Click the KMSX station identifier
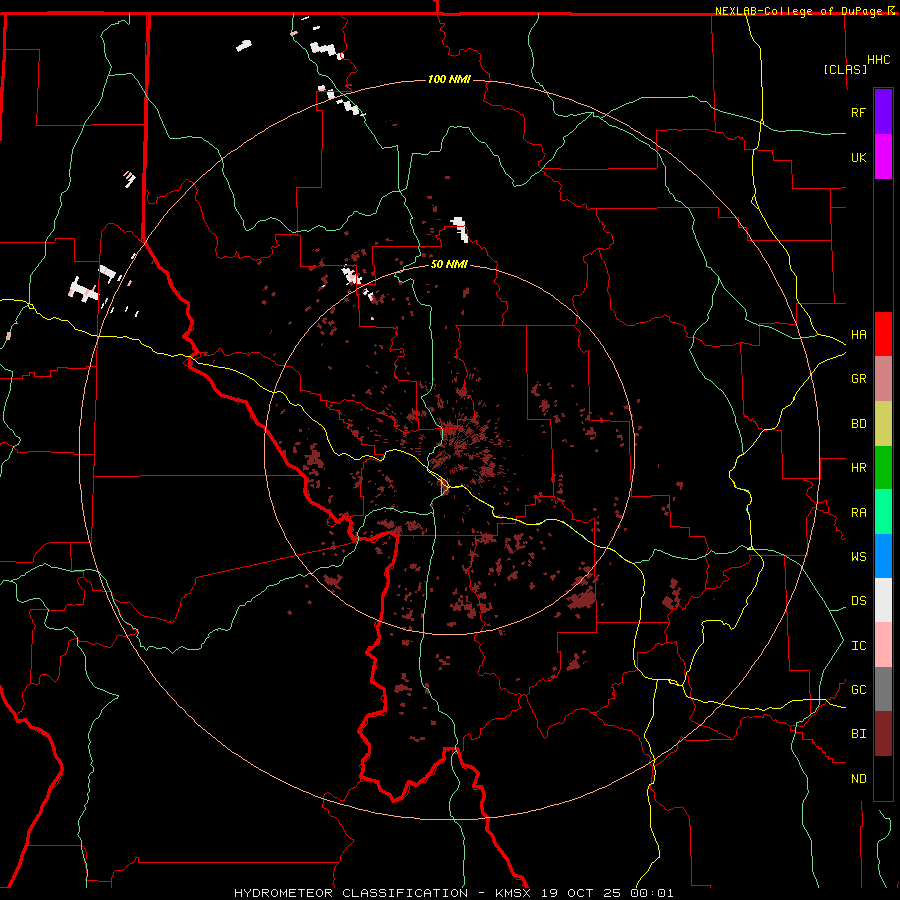900x900 pixels. 513,893
